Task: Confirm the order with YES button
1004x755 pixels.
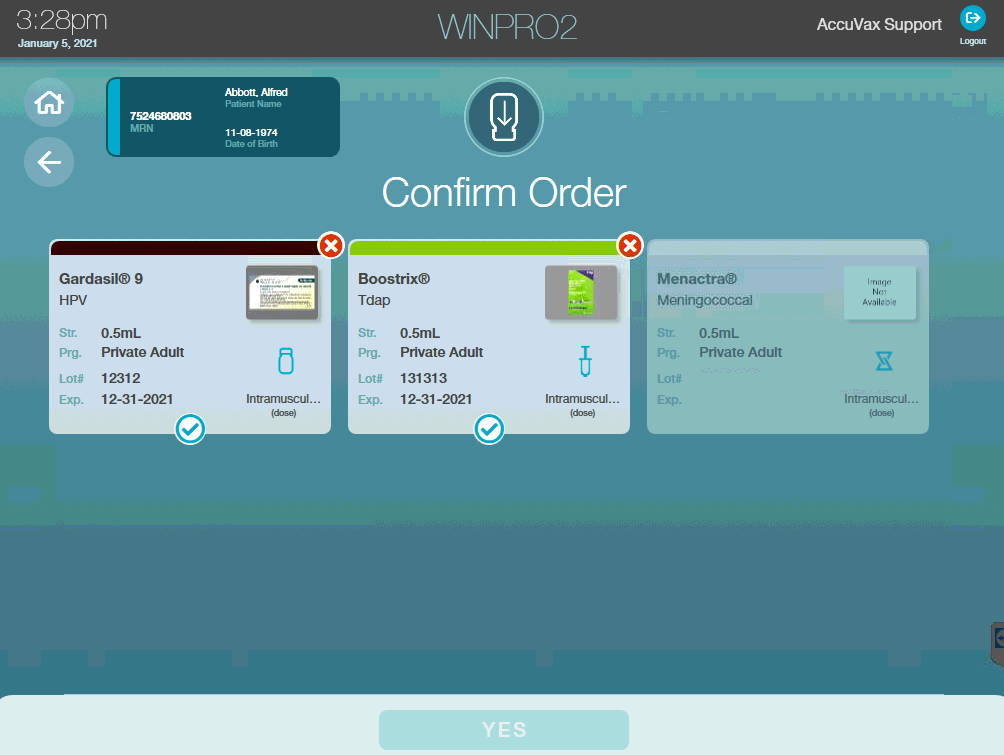Action: (504, 729)
